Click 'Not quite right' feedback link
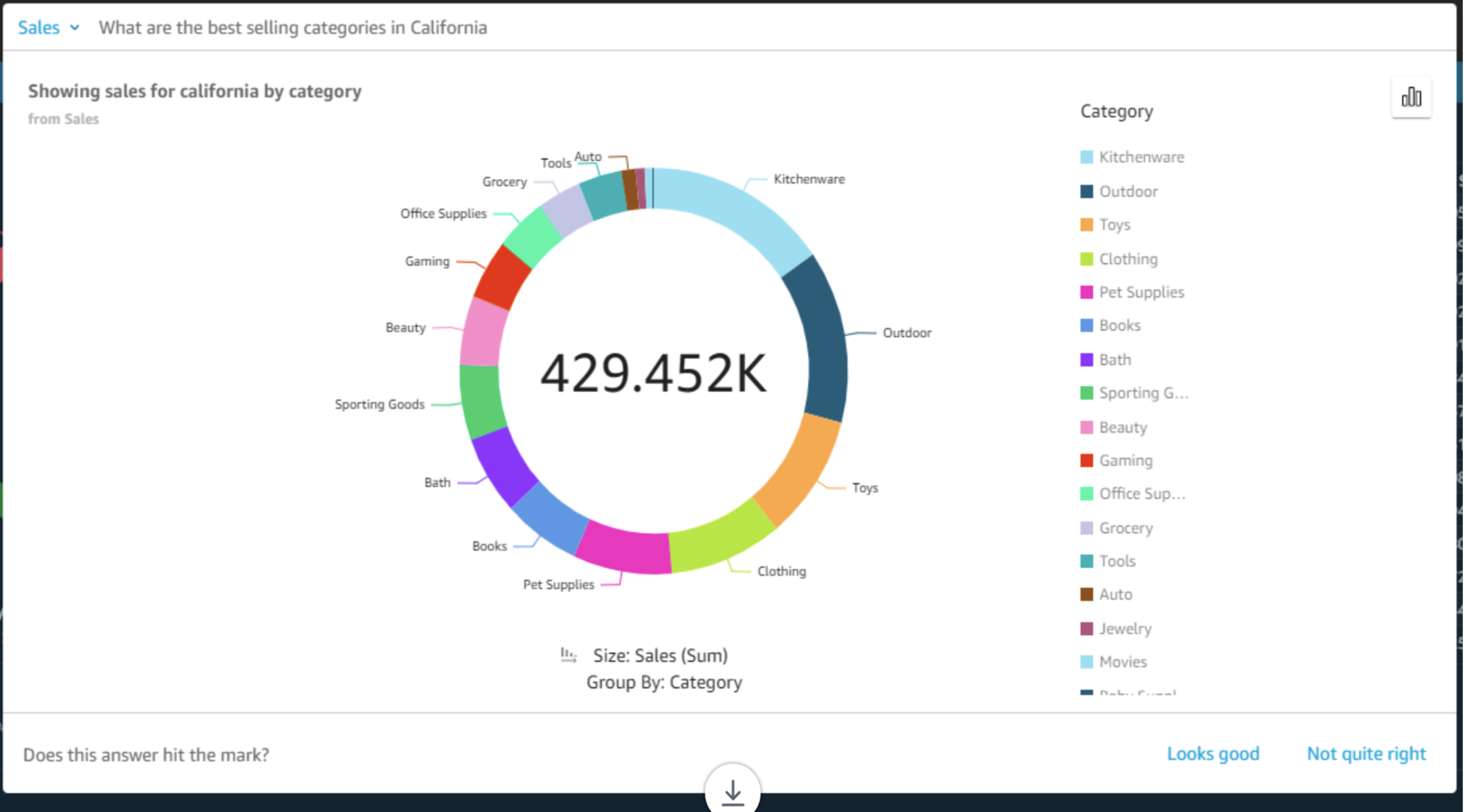 1364,753
